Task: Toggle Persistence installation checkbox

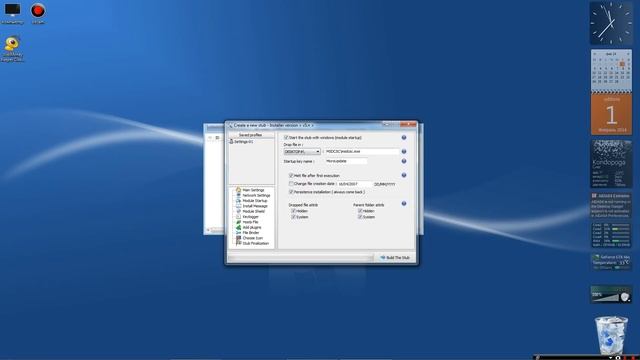Action: point(291,192)
